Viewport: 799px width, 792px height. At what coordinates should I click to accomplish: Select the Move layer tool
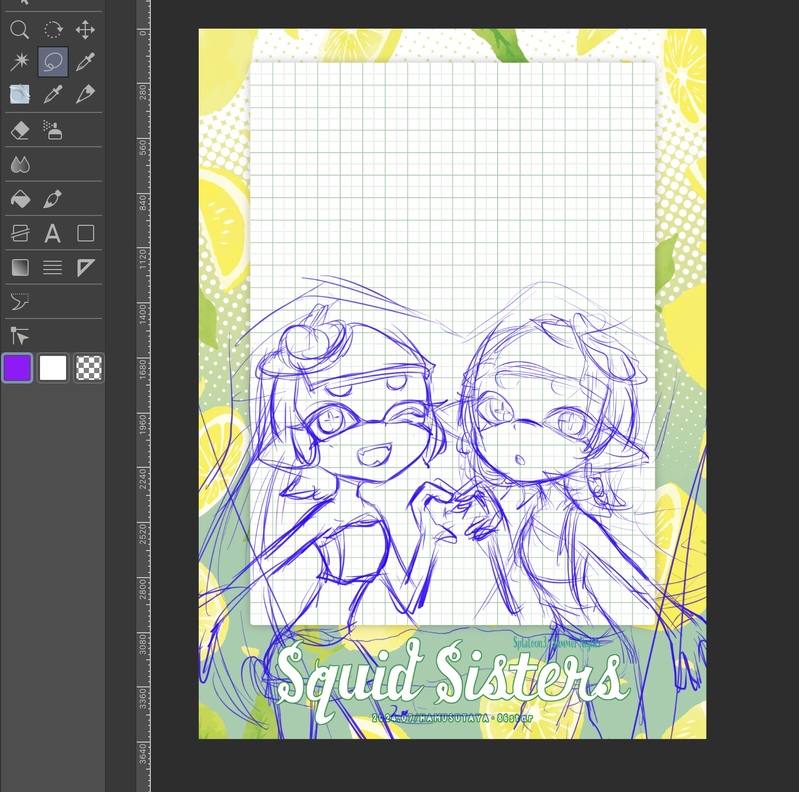85,30
